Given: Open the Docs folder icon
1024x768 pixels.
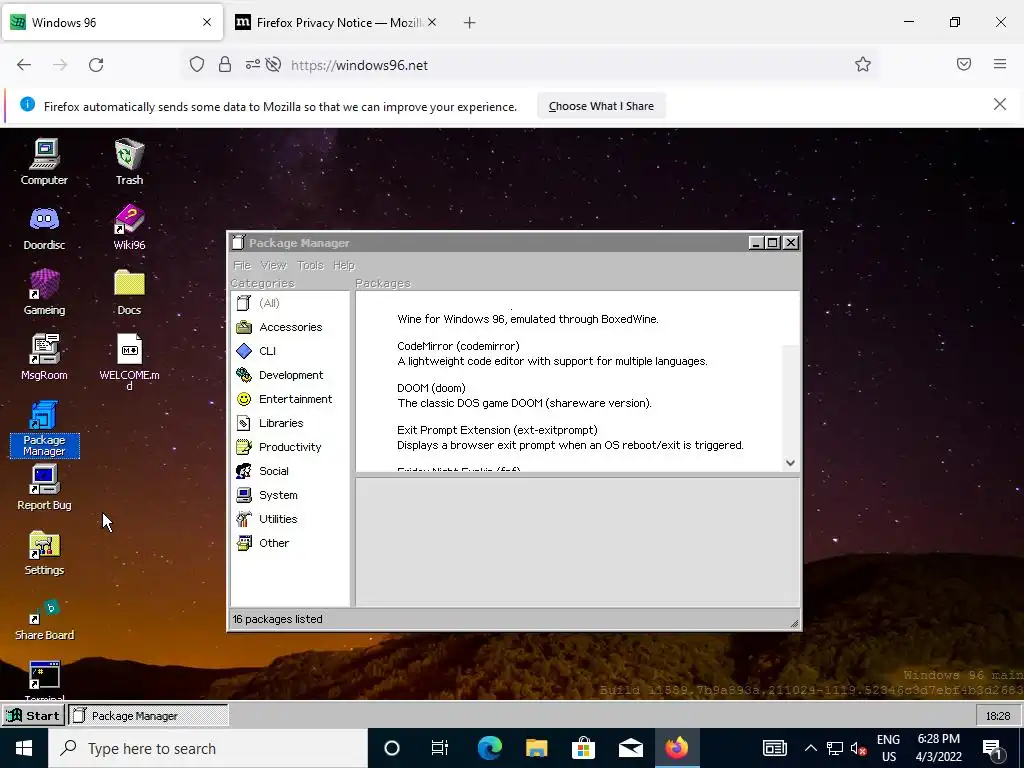Looking at the screenshot, I should 129,292.
